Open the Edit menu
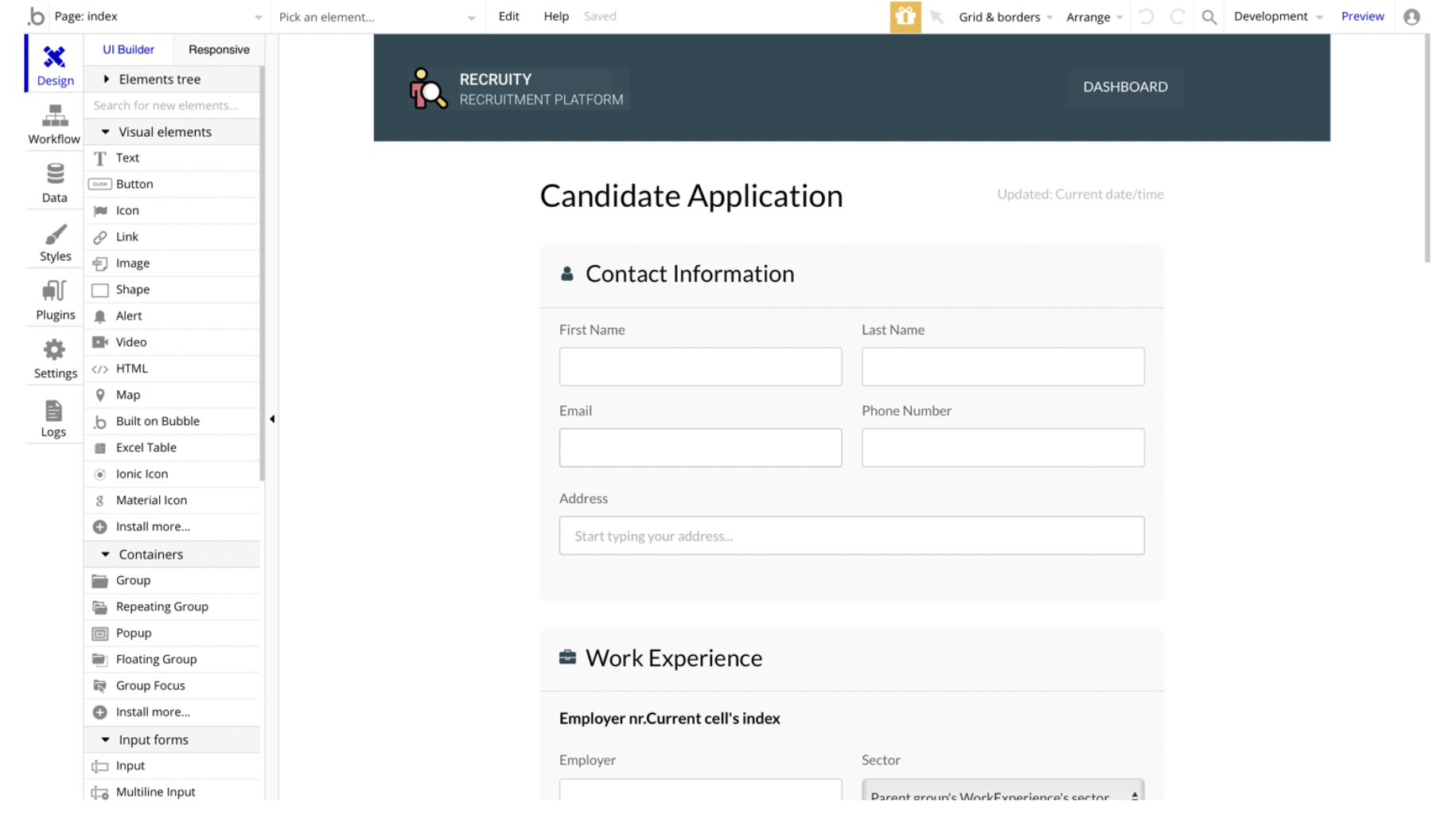 508,16
